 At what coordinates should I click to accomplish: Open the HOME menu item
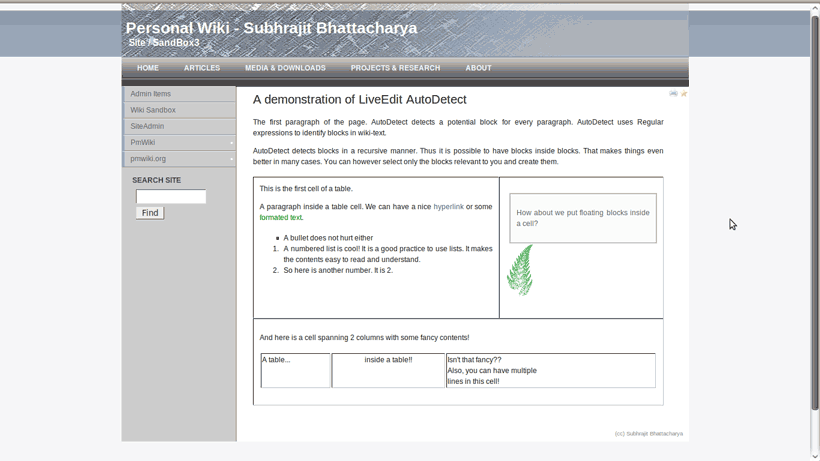(x=148, y=68)
